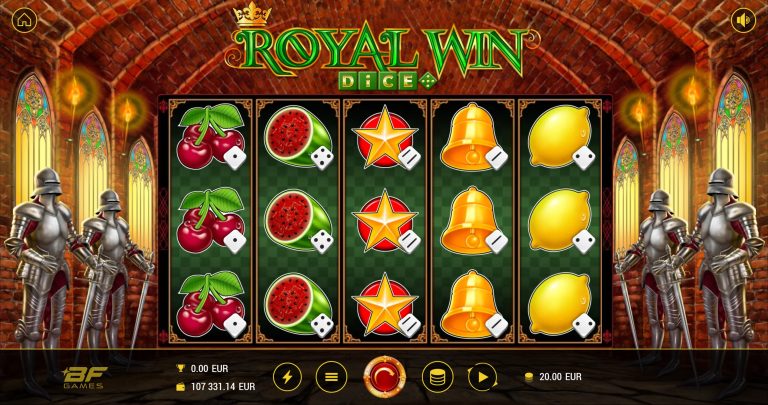Go to the home lobby icon
This screenshot has height=405, width=768.
pyautogui.click(x=24, y=20)
